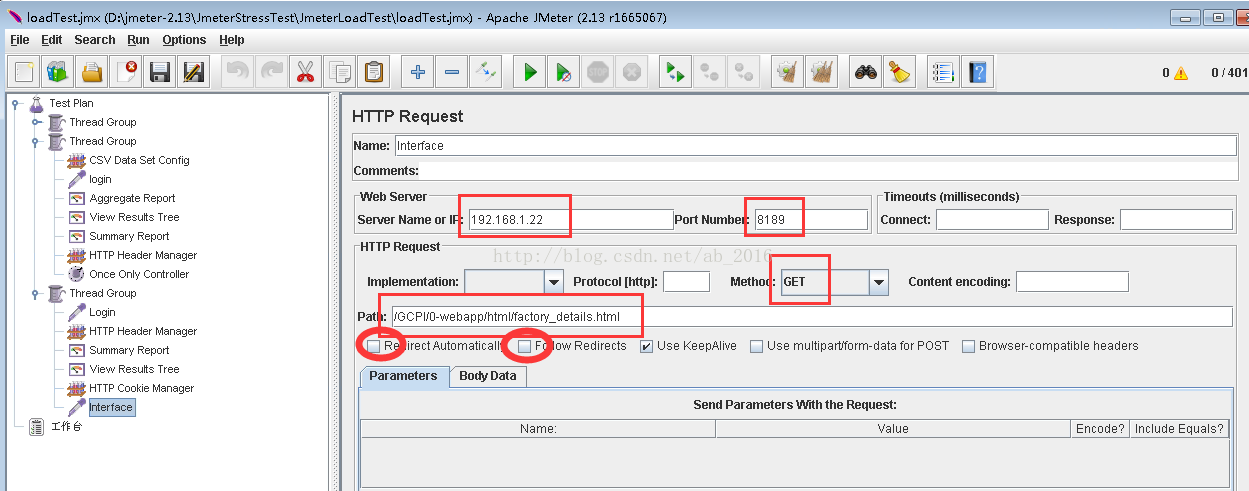Click the Close test plan icon

[126, 72]
